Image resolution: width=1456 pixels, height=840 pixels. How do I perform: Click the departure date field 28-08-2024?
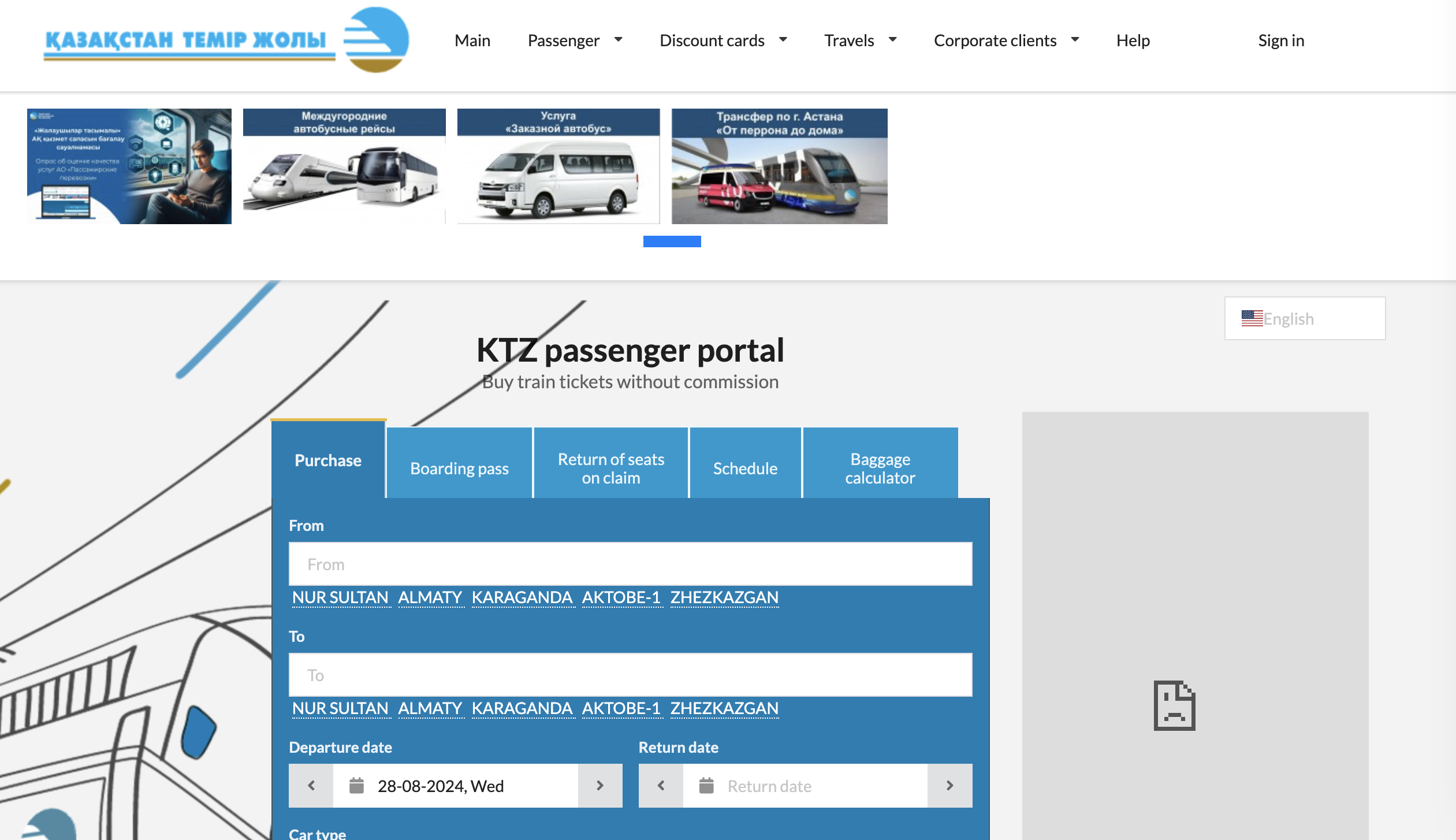pos(456,786)
